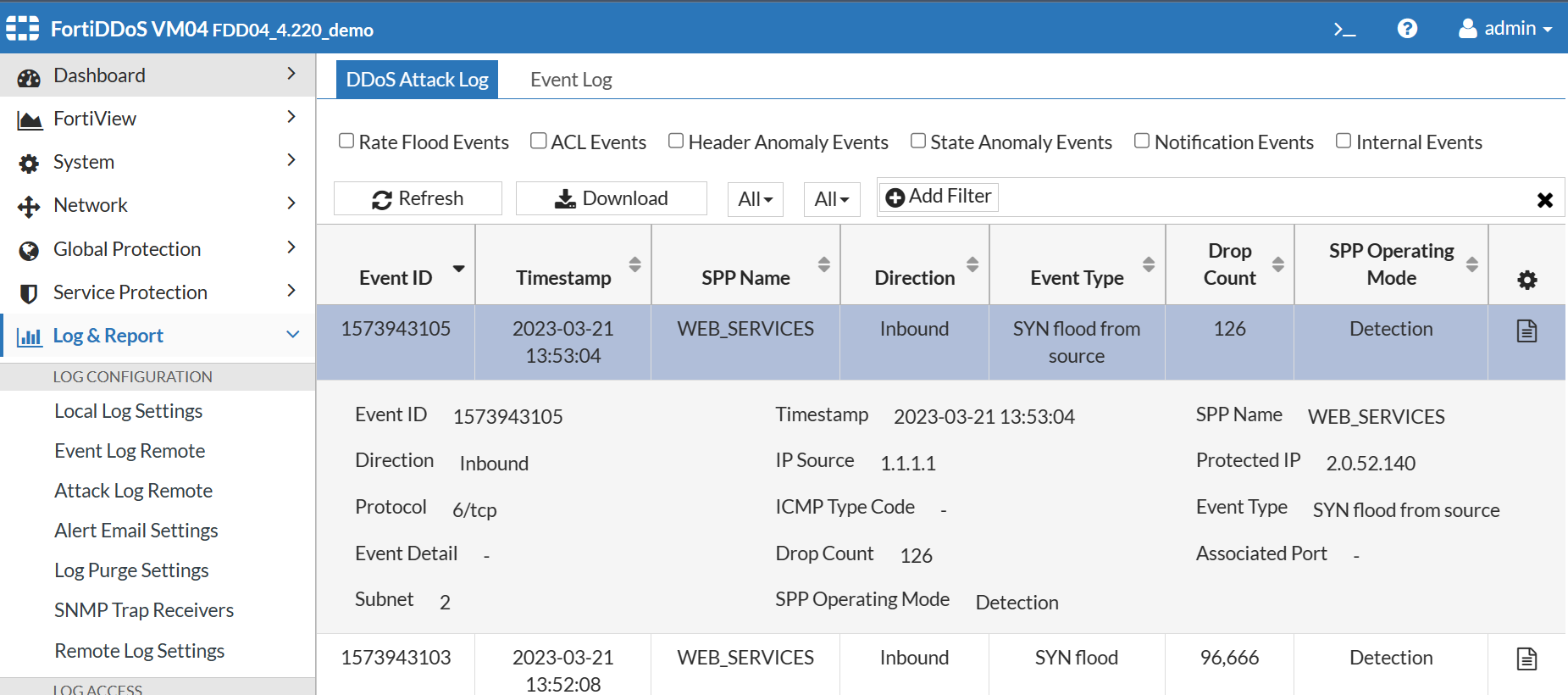
Task: Click the Dashboard gauge icon
Action: (x=29, y=77)
